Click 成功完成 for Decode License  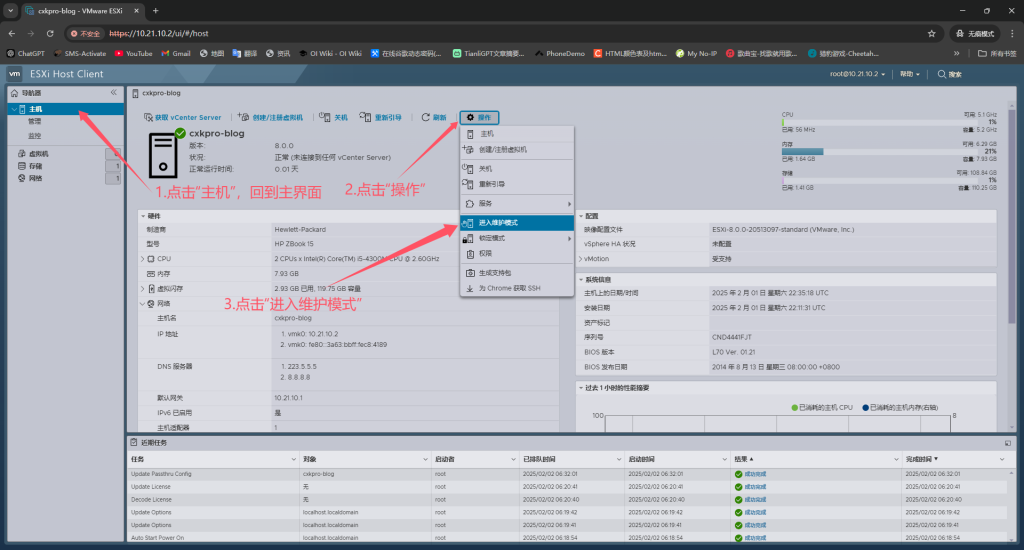click(755, 500)
